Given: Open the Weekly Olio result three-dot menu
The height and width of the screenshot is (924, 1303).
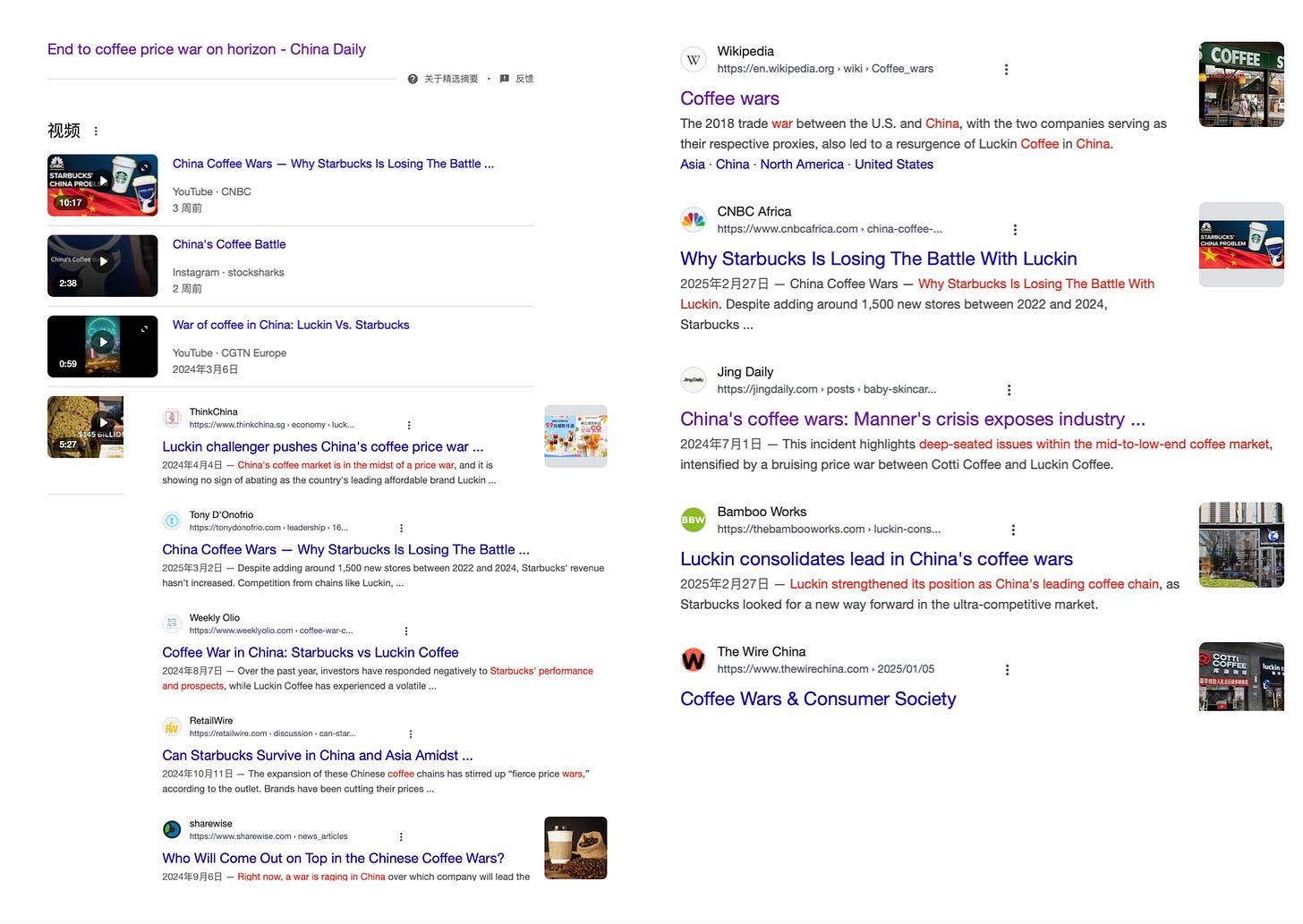Looking at the screenshot, I should click(406, 632).
